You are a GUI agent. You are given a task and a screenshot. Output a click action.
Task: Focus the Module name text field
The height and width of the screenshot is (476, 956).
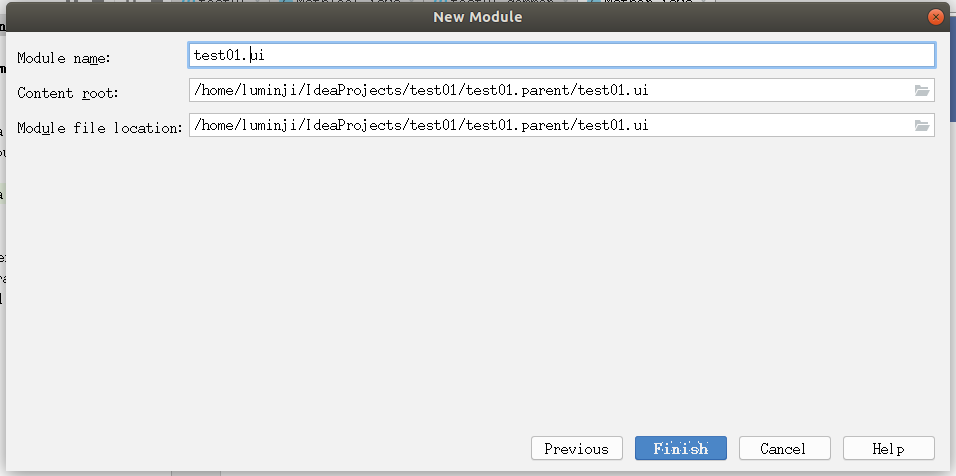pyautogui.click(x=560, y=55)
